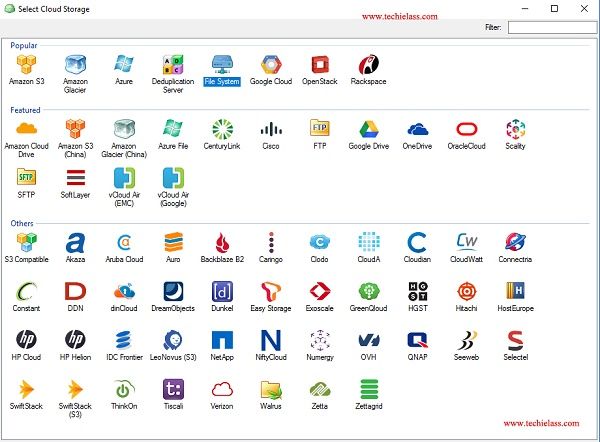Select the Akaza icon

point(75,242)
